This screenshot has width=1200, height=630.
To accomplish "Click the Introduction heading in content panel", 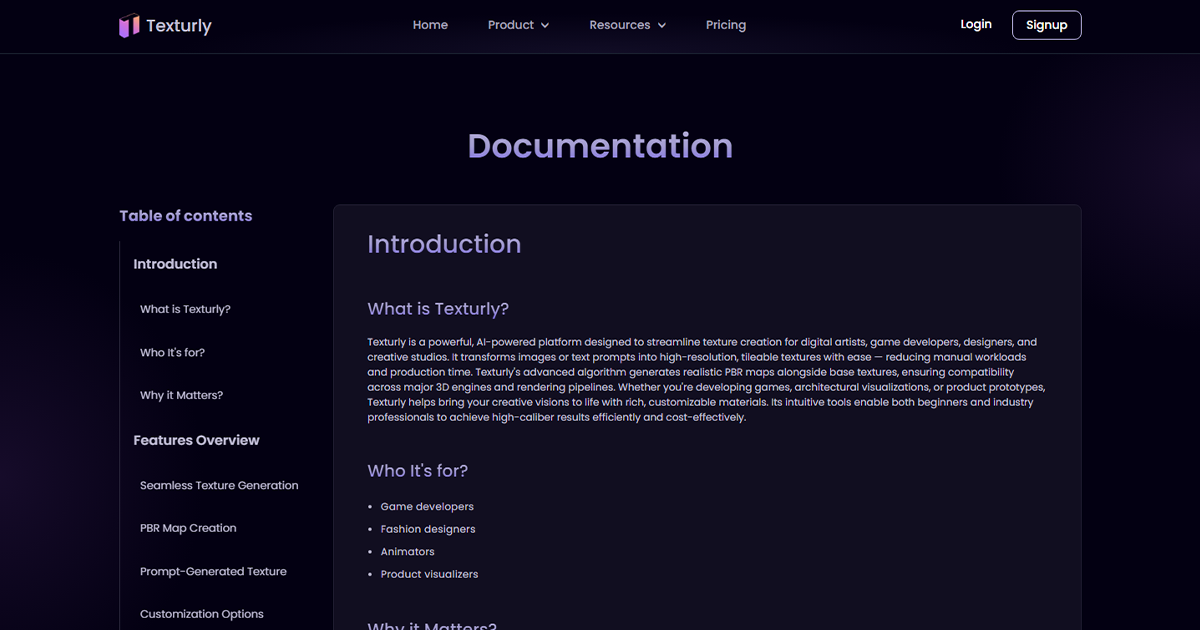I will [444, 244].
